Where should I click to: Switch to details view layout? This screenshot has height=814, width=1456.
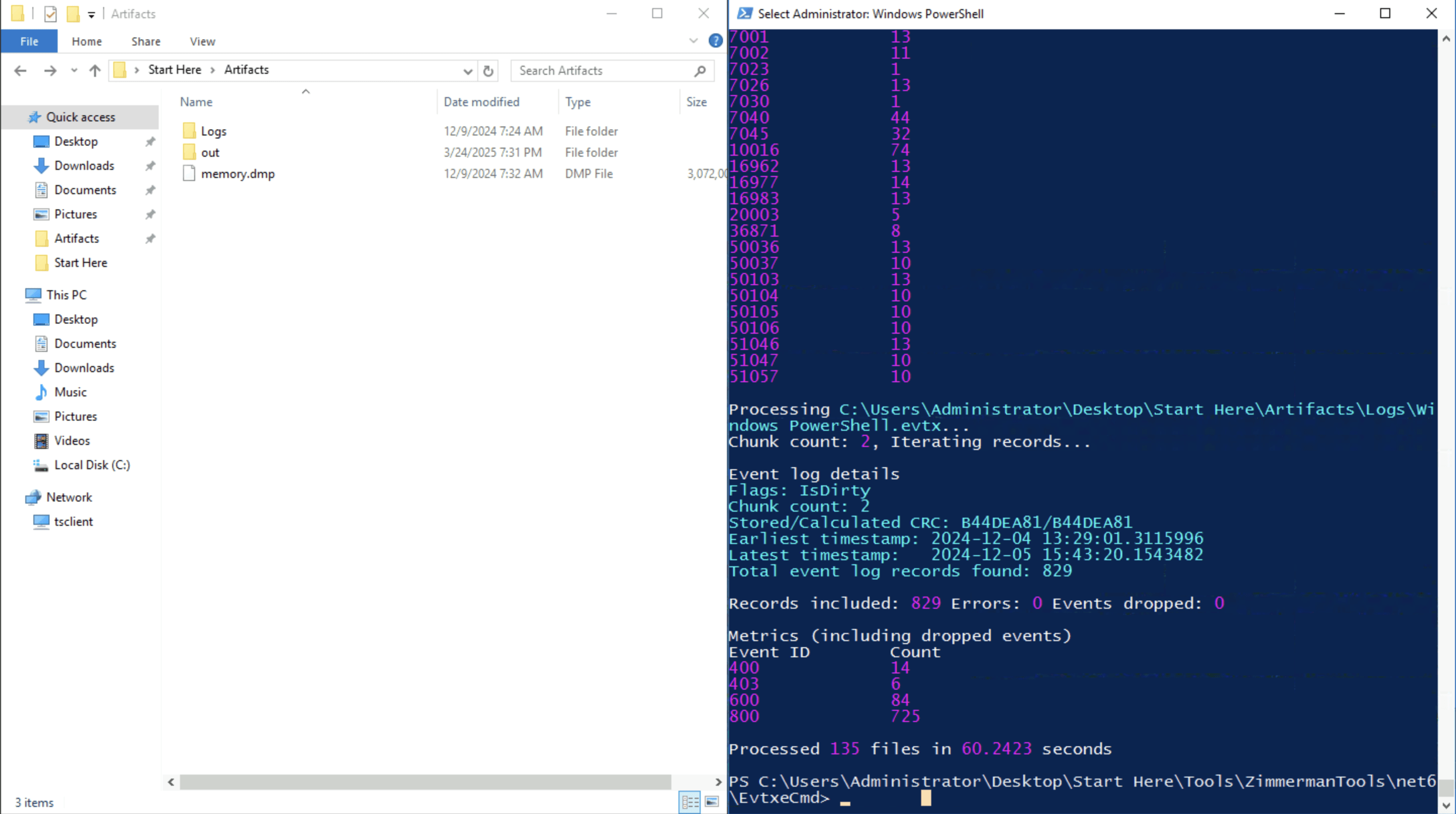tap(690, 801)
